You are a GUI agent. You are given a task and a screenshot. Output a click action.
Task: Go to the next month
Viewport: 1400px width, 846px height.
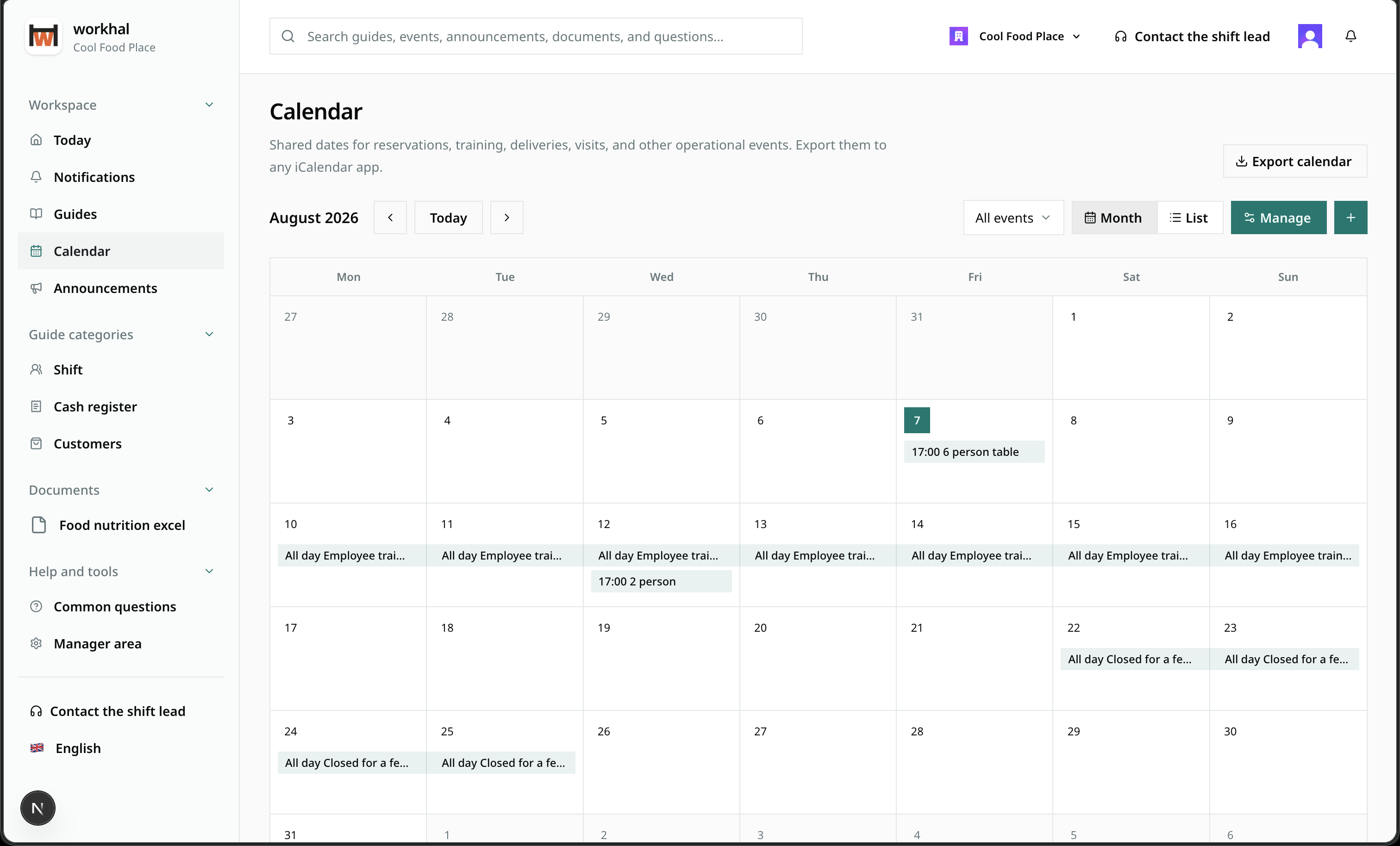point(507,218)
